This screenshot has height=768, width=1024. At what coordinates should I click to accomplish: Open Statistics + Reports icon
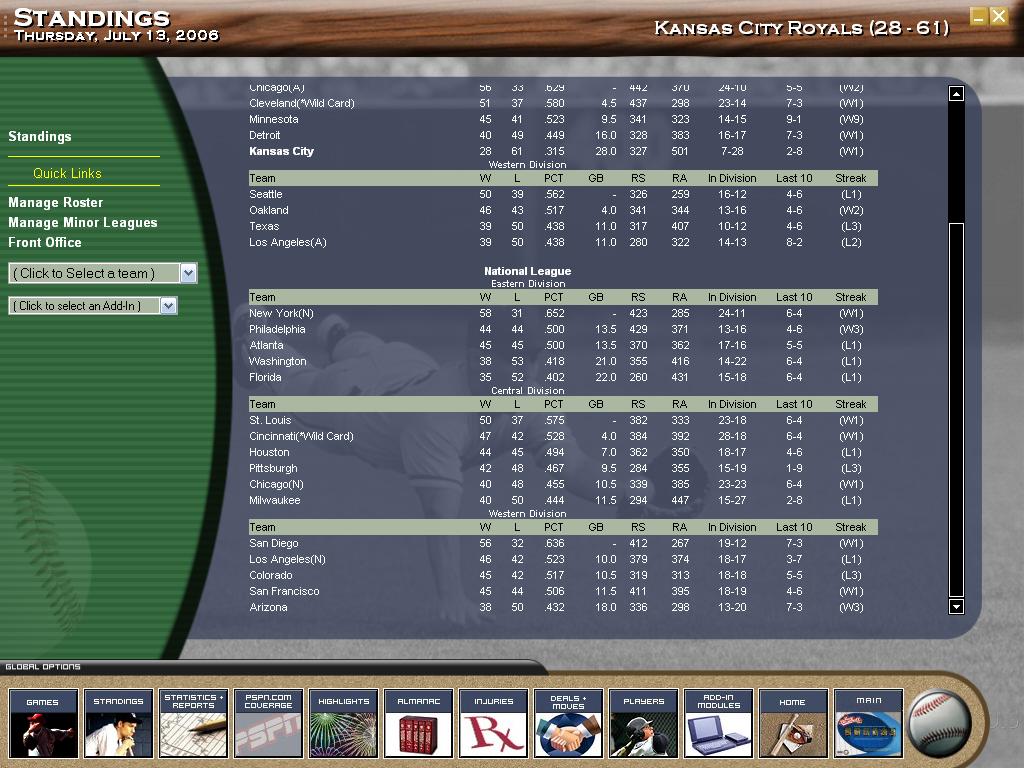click(x=193, y=723)
